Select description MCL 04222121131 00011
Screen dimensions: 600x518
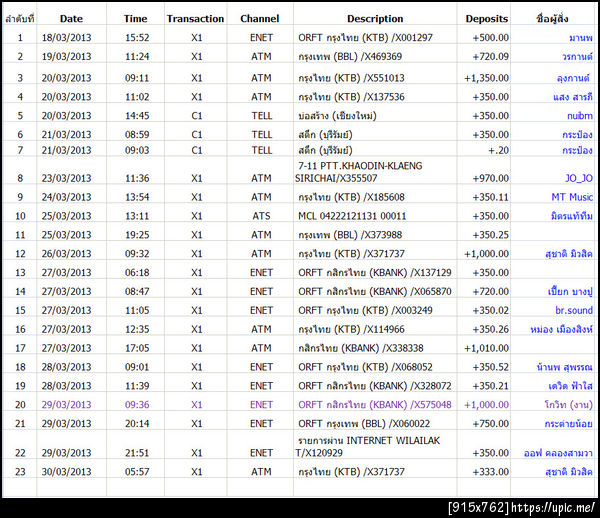[352, 216]
